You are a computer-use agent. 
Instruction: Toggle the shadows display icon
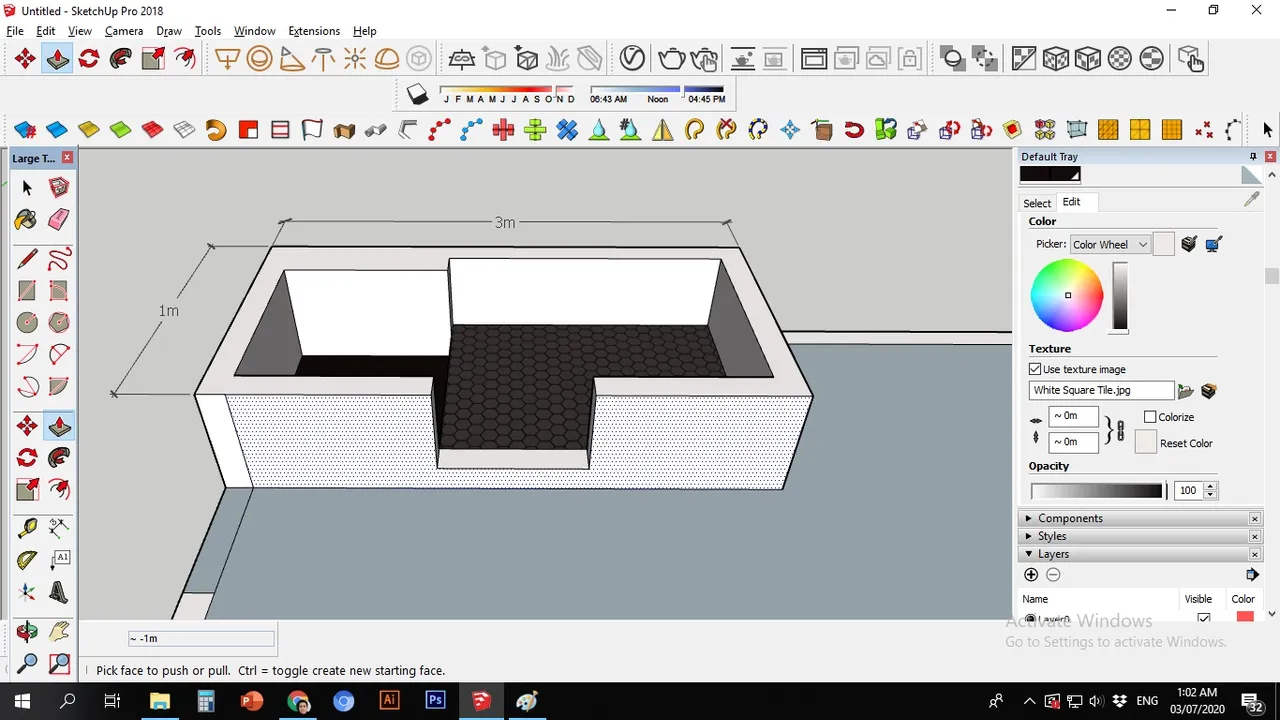point(417,95)
